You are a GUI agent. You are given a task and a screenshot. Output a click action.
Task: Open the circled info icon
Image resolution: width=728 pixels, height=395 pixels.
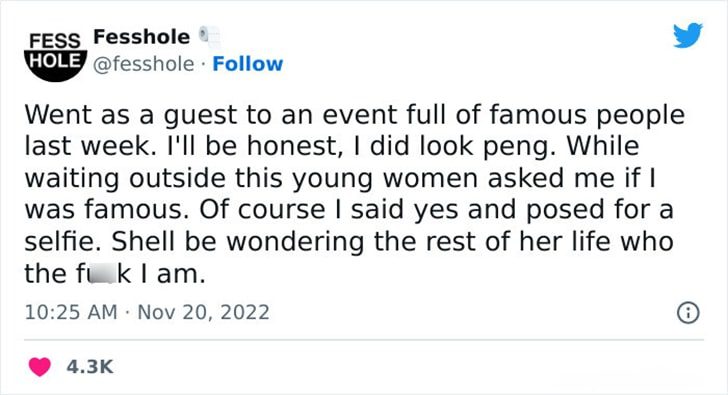[x=688, y=313]
